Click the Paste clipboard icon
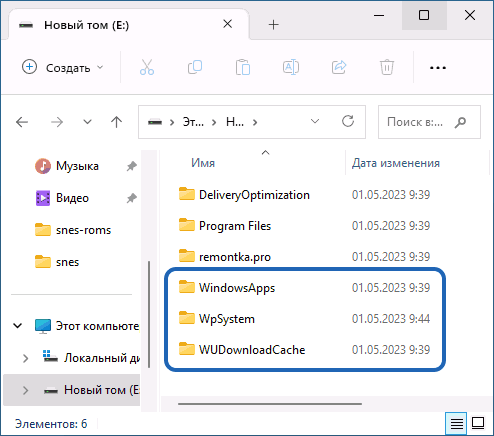This screenshot has width=494, height=436. [243, 67]
